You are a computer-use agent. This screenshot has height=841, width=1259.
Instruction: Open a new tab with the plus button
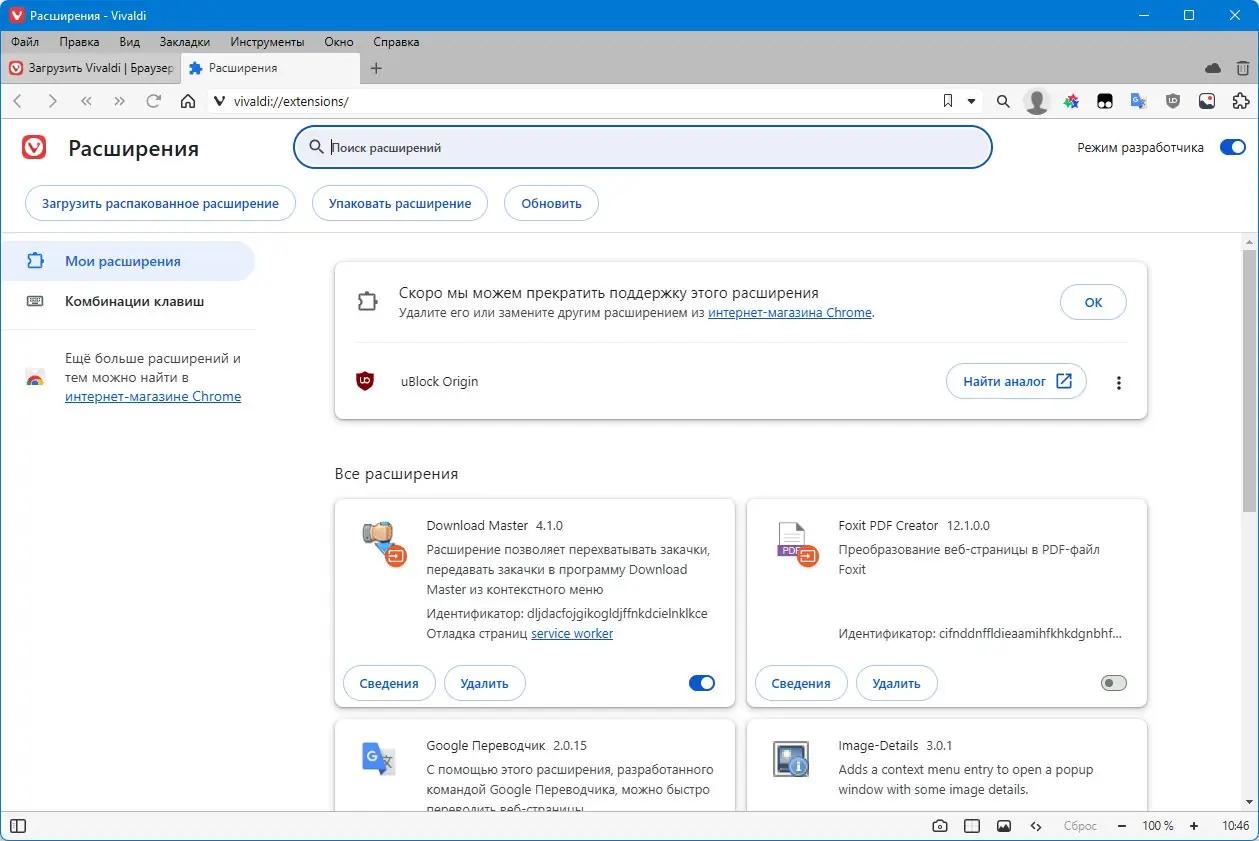pos(376,68)
